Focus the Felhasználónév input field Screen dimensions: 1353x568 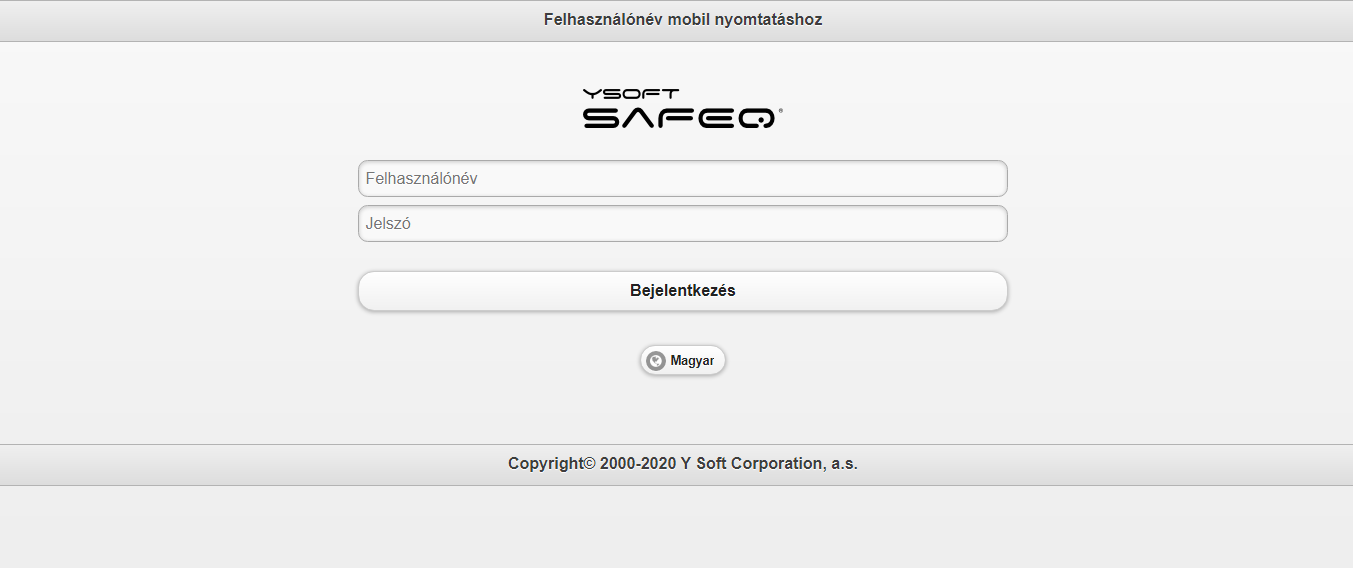(682, 179)
